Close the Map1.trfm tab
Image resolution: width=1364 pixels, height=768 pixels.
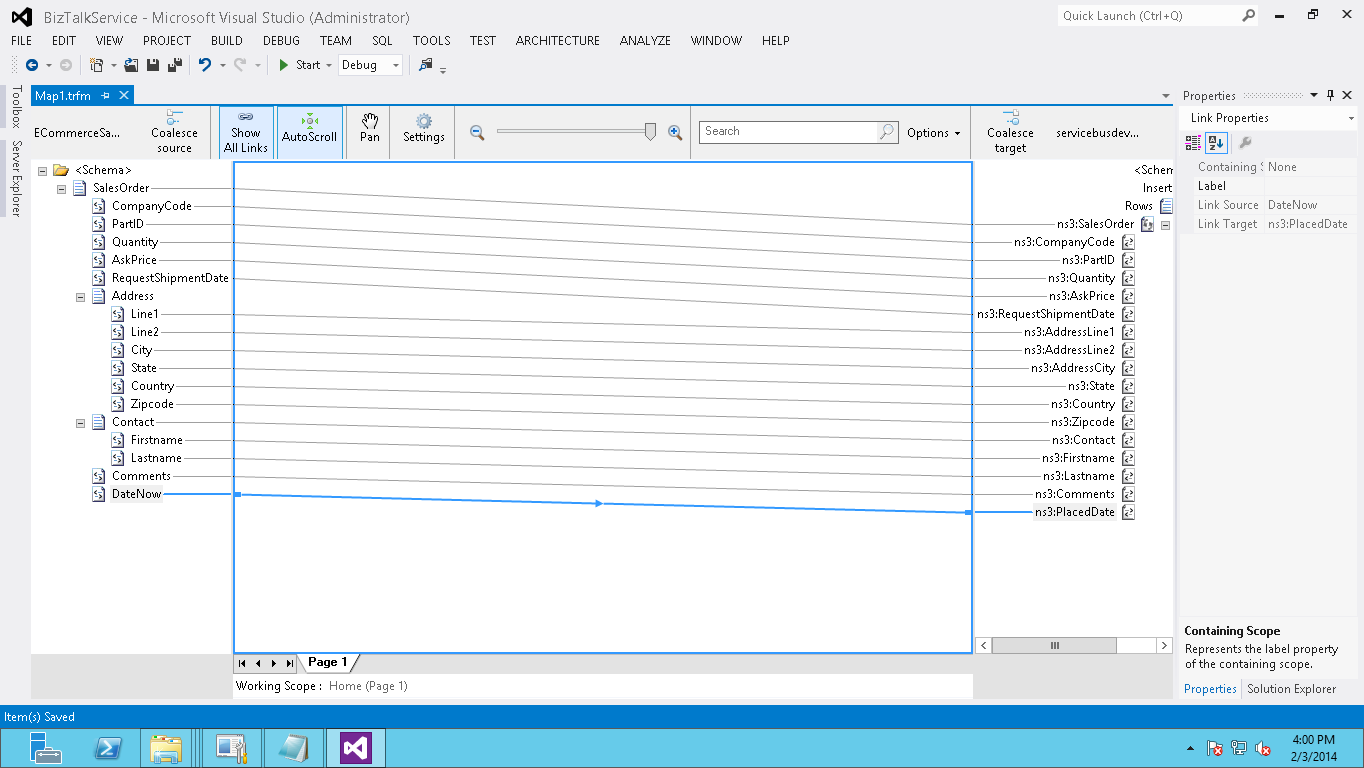(x=124, y=95)
